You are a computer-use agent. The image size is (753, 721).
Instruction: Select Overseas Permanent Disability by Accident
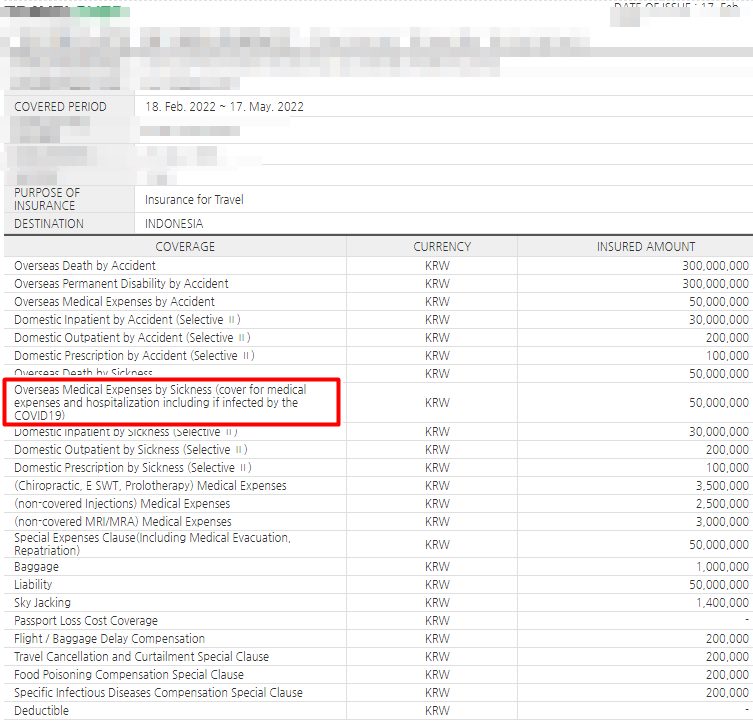pos(121,283)
